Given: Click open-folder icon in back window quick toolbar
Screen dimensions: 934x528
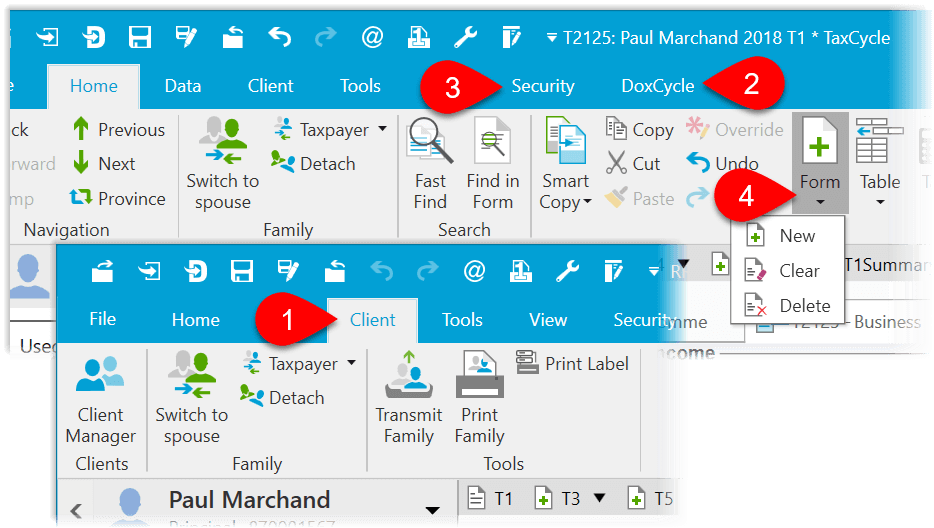Looking at the screenshot, I should (233, 38).
